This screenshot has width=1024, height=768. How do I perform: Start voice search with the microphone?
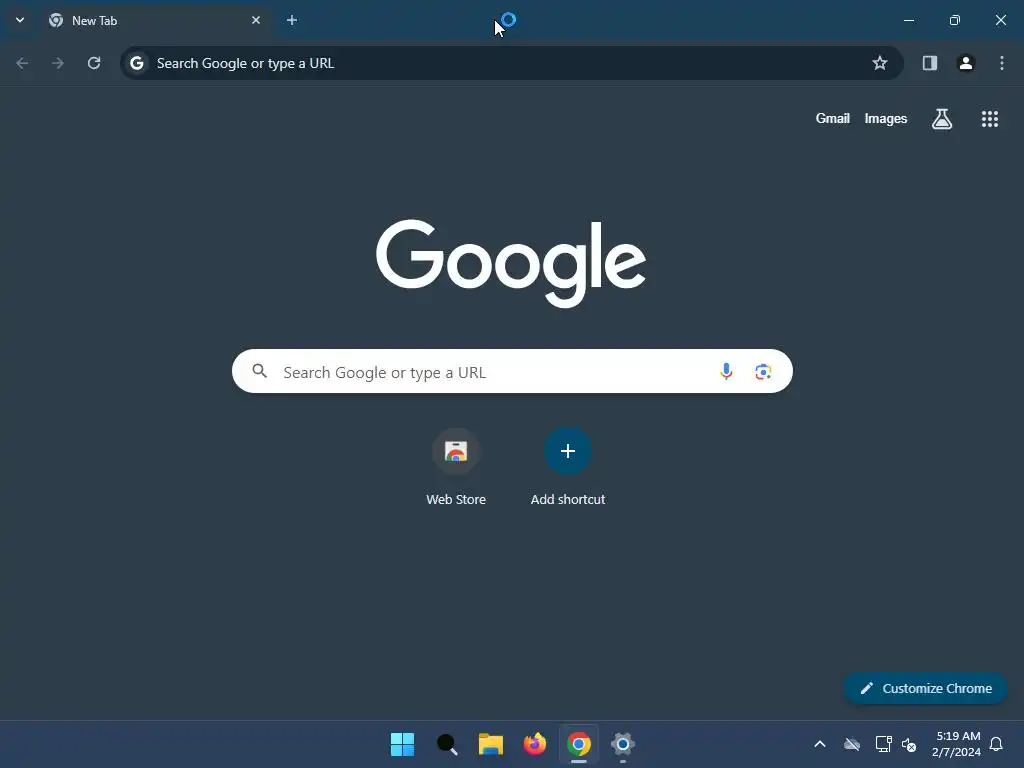[x=726, y=372]
